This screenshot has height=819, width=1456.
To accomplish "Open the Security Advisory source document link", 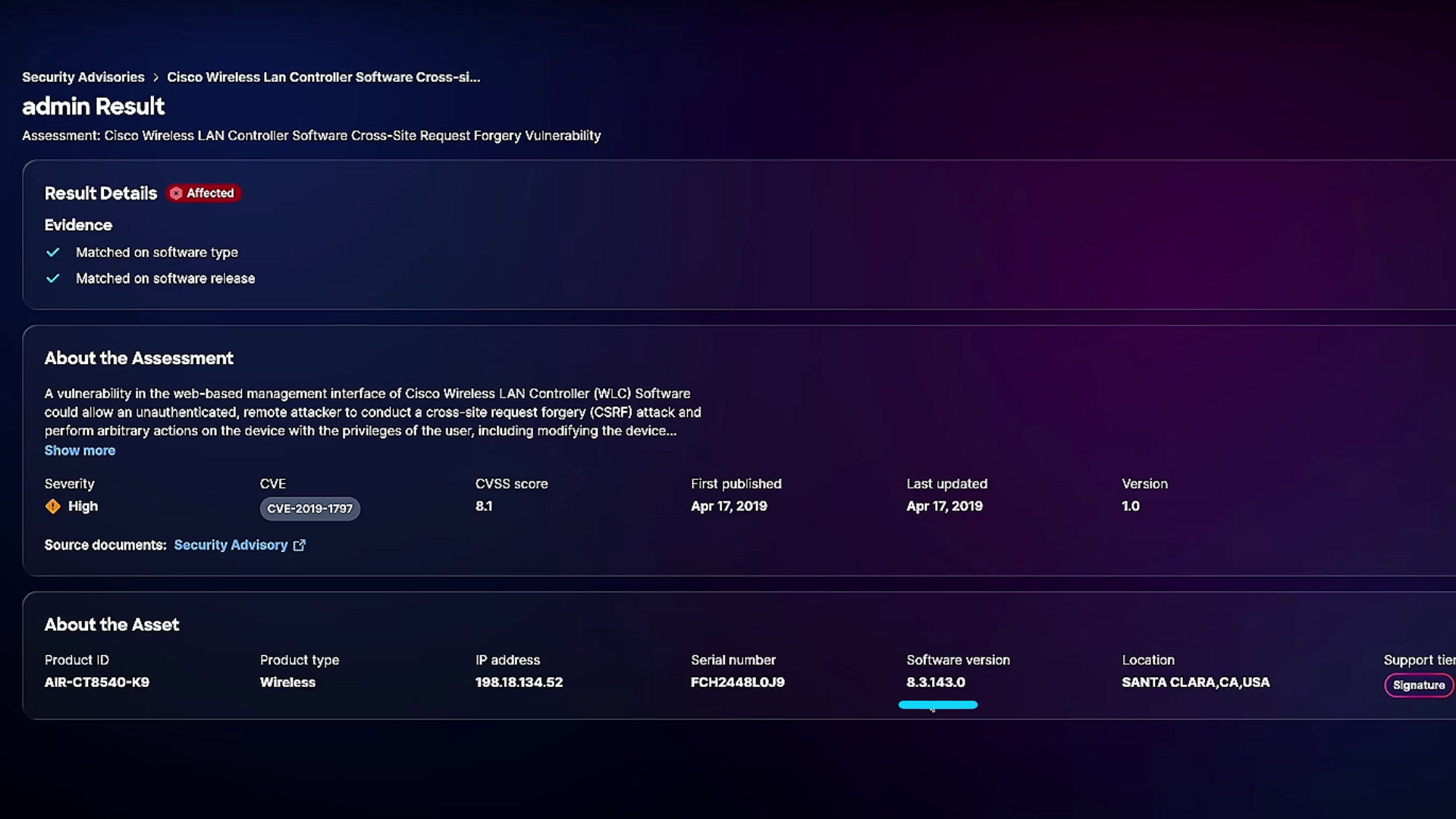I will pos(231,545).
